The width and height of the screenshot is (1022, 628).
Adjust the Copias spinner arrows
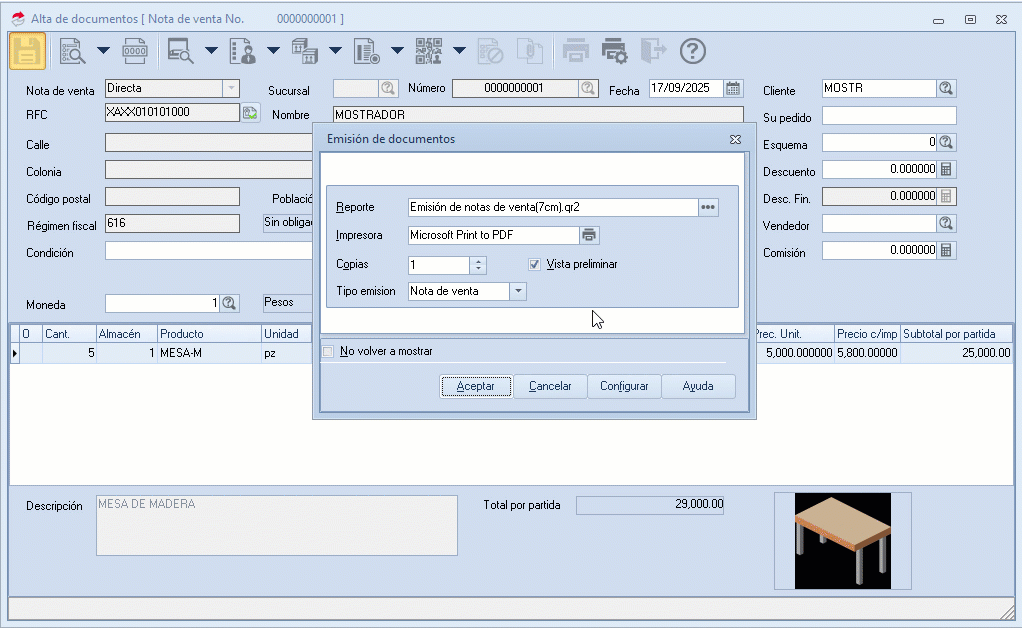pyautogui.click(x=478, y=265)
